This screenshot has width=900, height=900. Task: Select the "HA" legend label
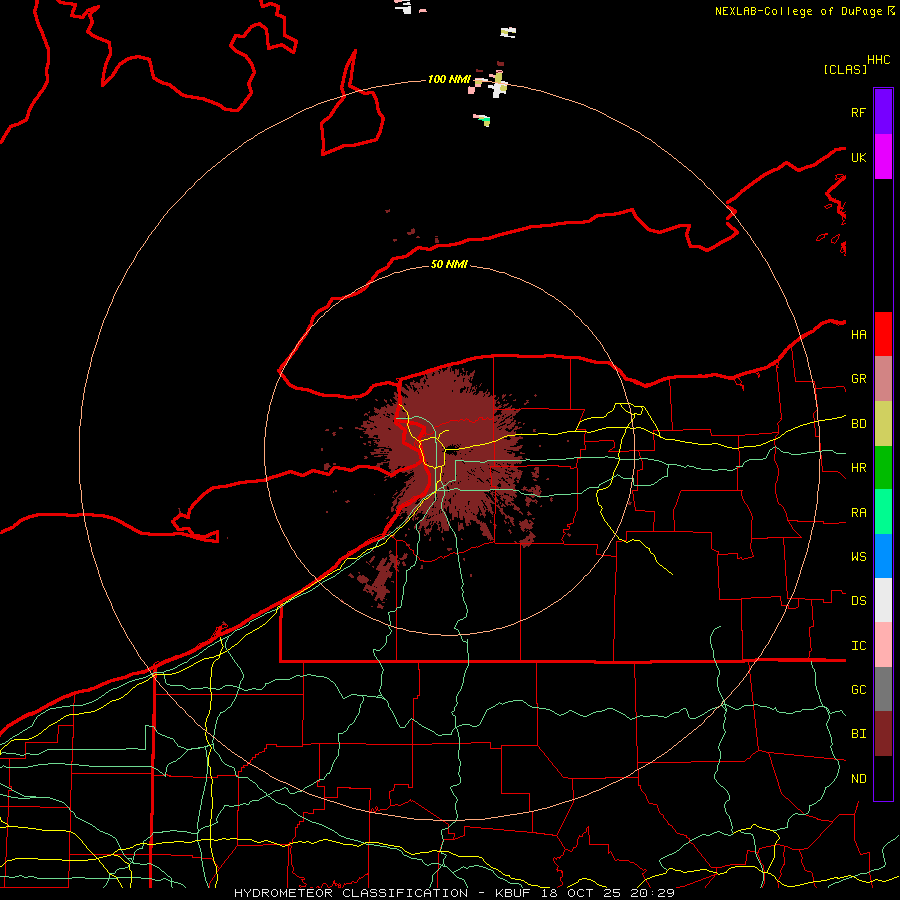[858, 335]
